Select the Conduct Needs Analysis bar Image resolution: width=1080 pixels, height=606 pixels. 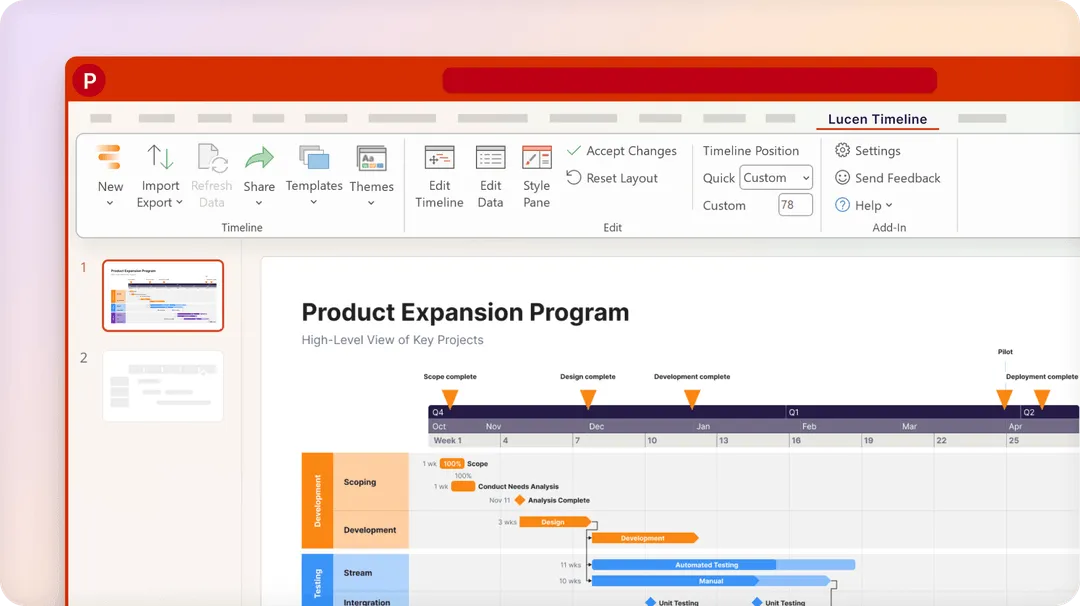click(463, 486)
